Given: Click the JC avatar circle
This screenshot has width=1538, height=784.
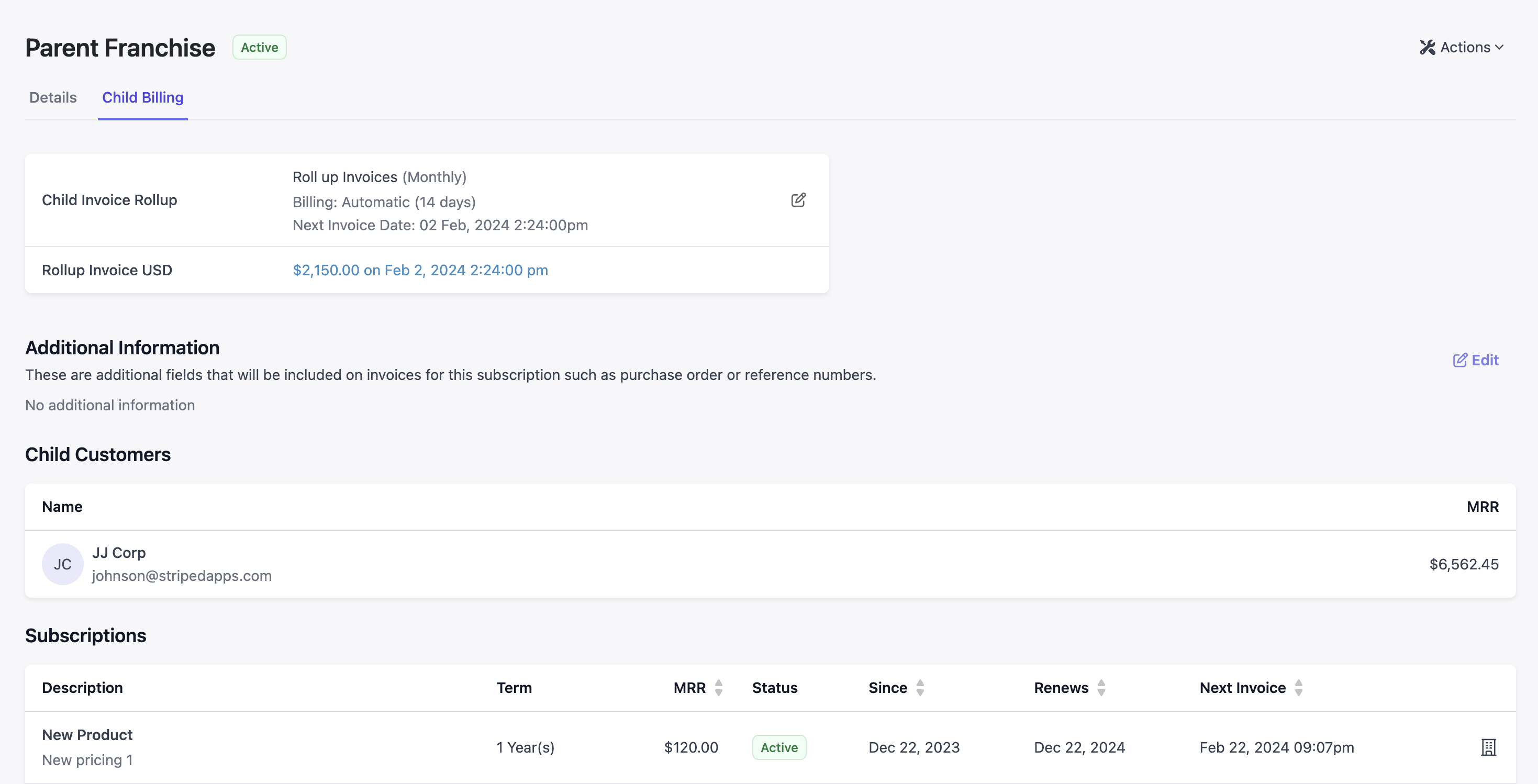Looking at the screenshot, I should 63,564.
